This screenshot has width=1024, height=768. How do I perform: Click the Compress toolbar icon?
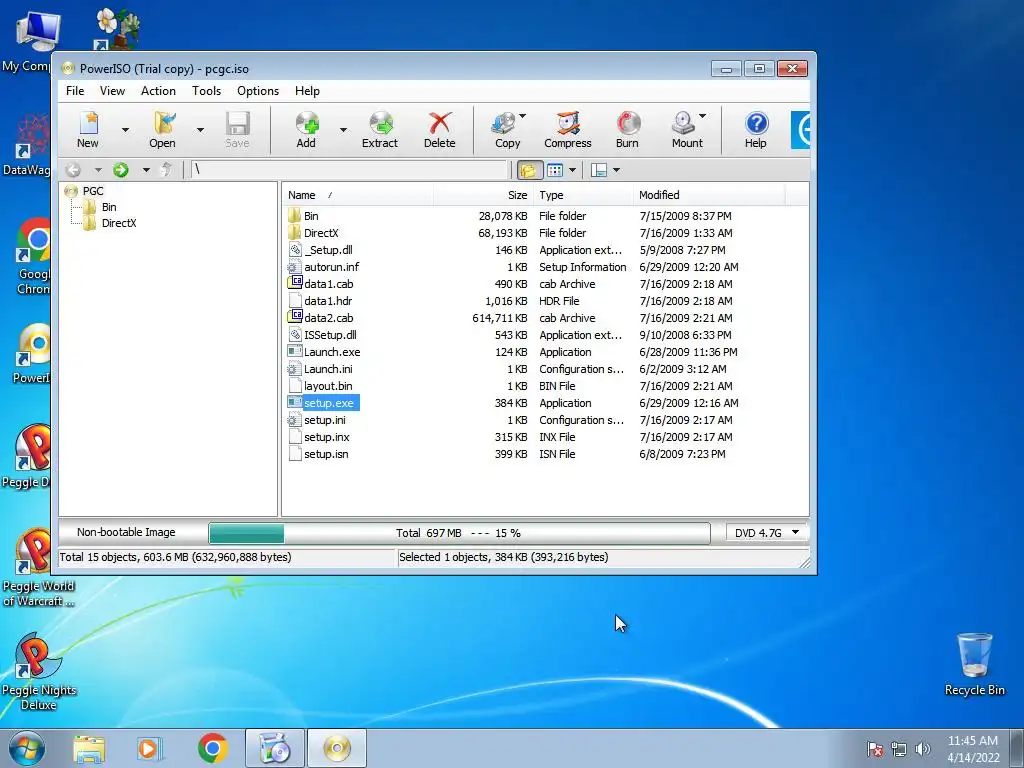point(568,130)
